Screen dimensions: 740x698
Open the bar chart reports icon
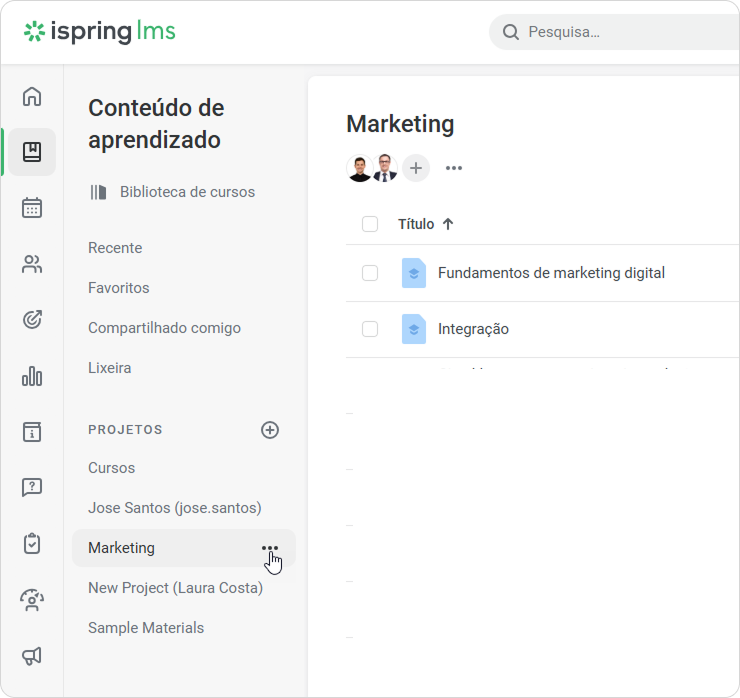32,376
